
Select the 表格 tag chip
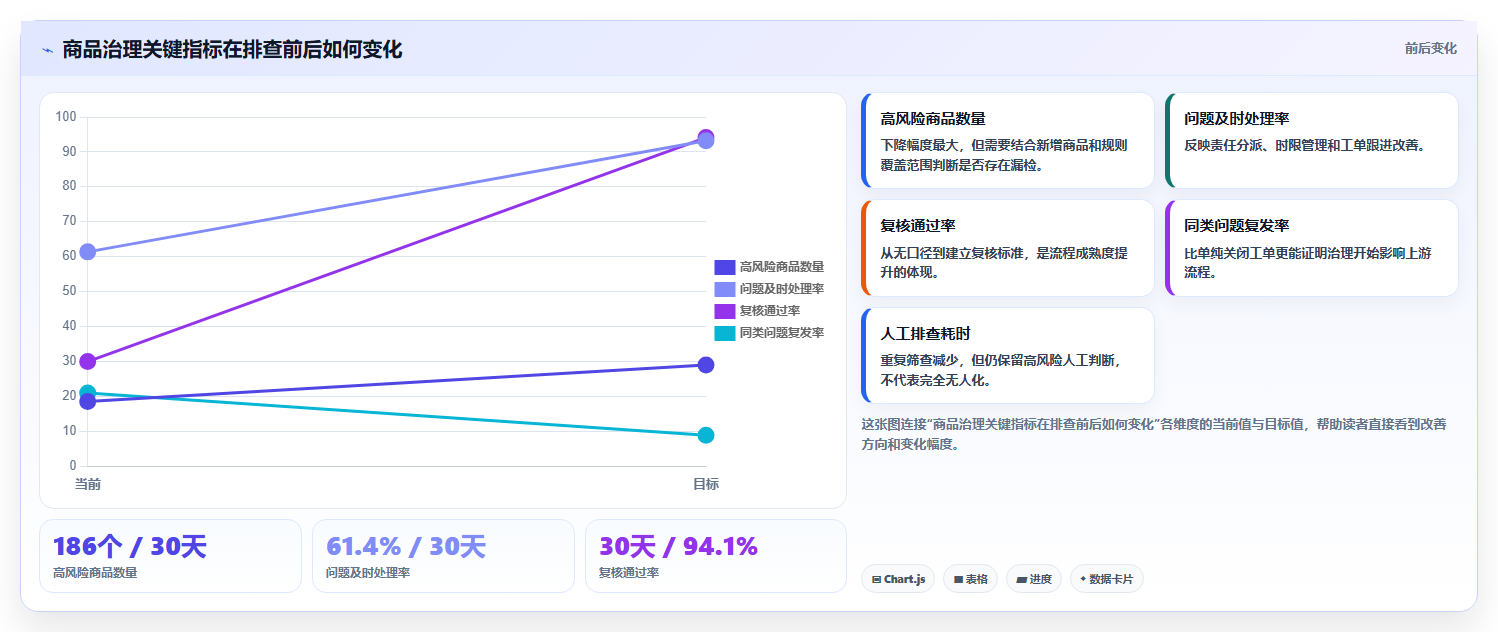(x=970, y=579)
